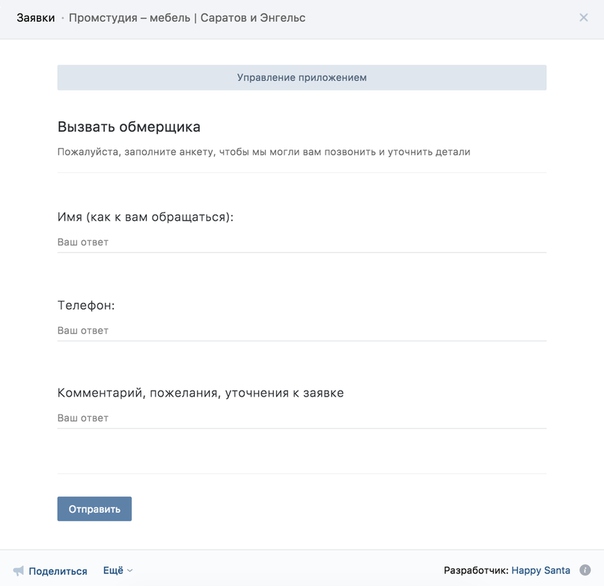Click the Телефон: label
The height and width of the screenshot is (586, 604).
86,305
